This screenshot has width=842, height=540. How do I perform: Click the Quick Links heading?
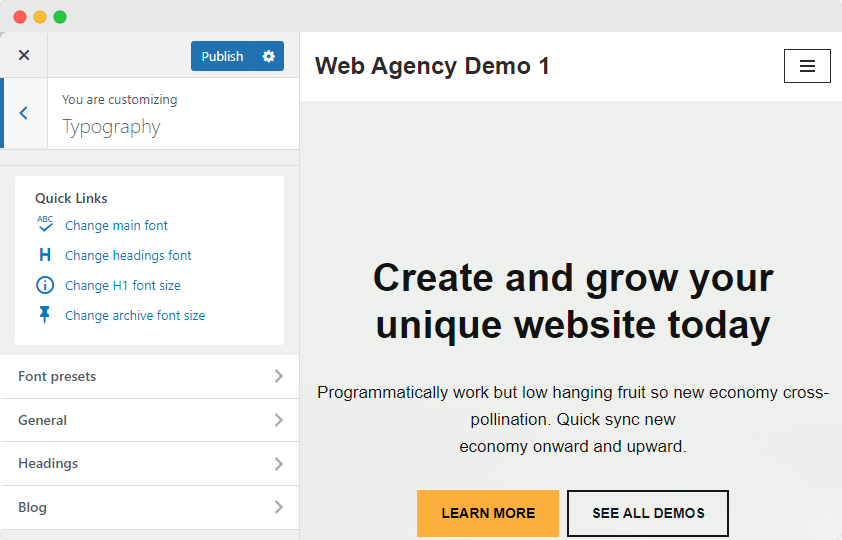(x=71, y=199)
